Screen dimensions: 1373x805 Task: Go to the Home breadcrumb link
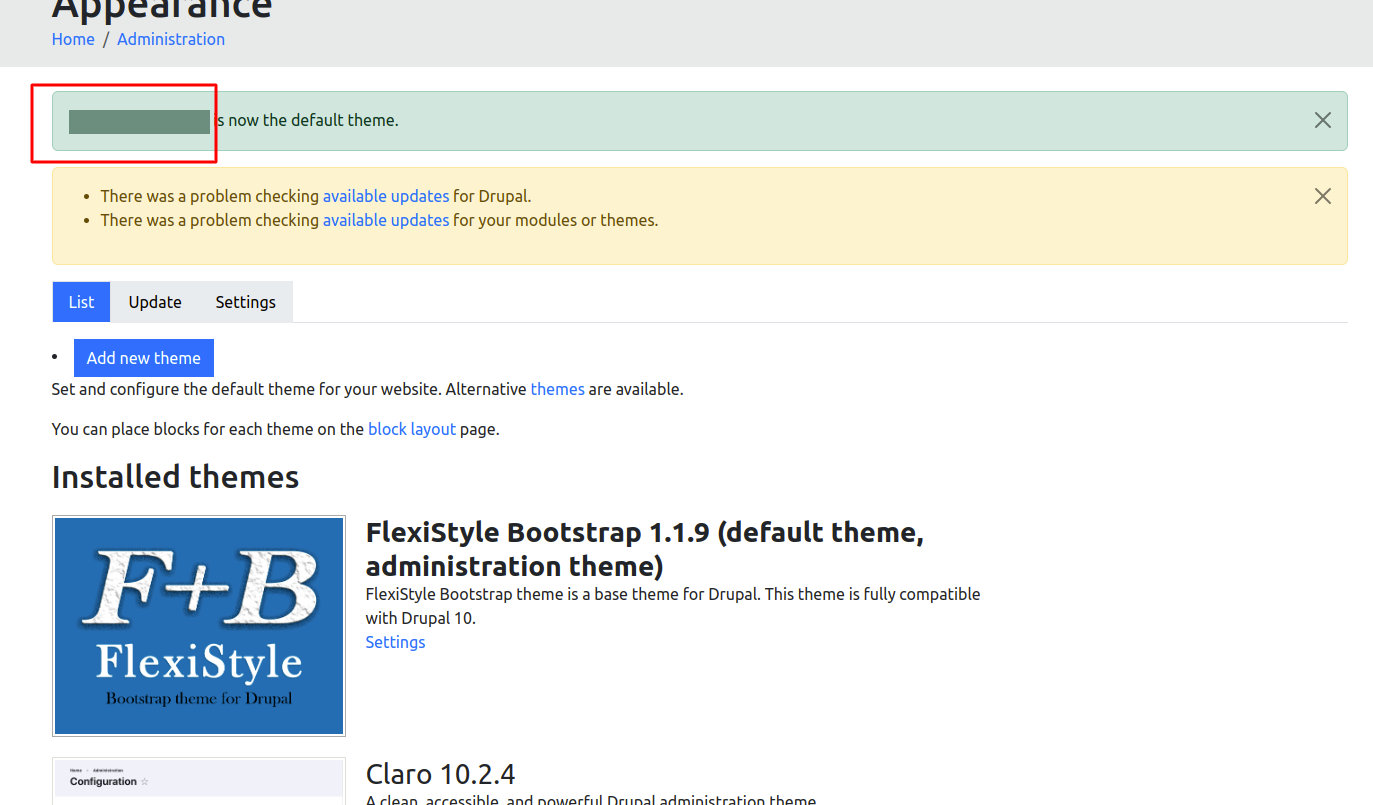(73, 39)
